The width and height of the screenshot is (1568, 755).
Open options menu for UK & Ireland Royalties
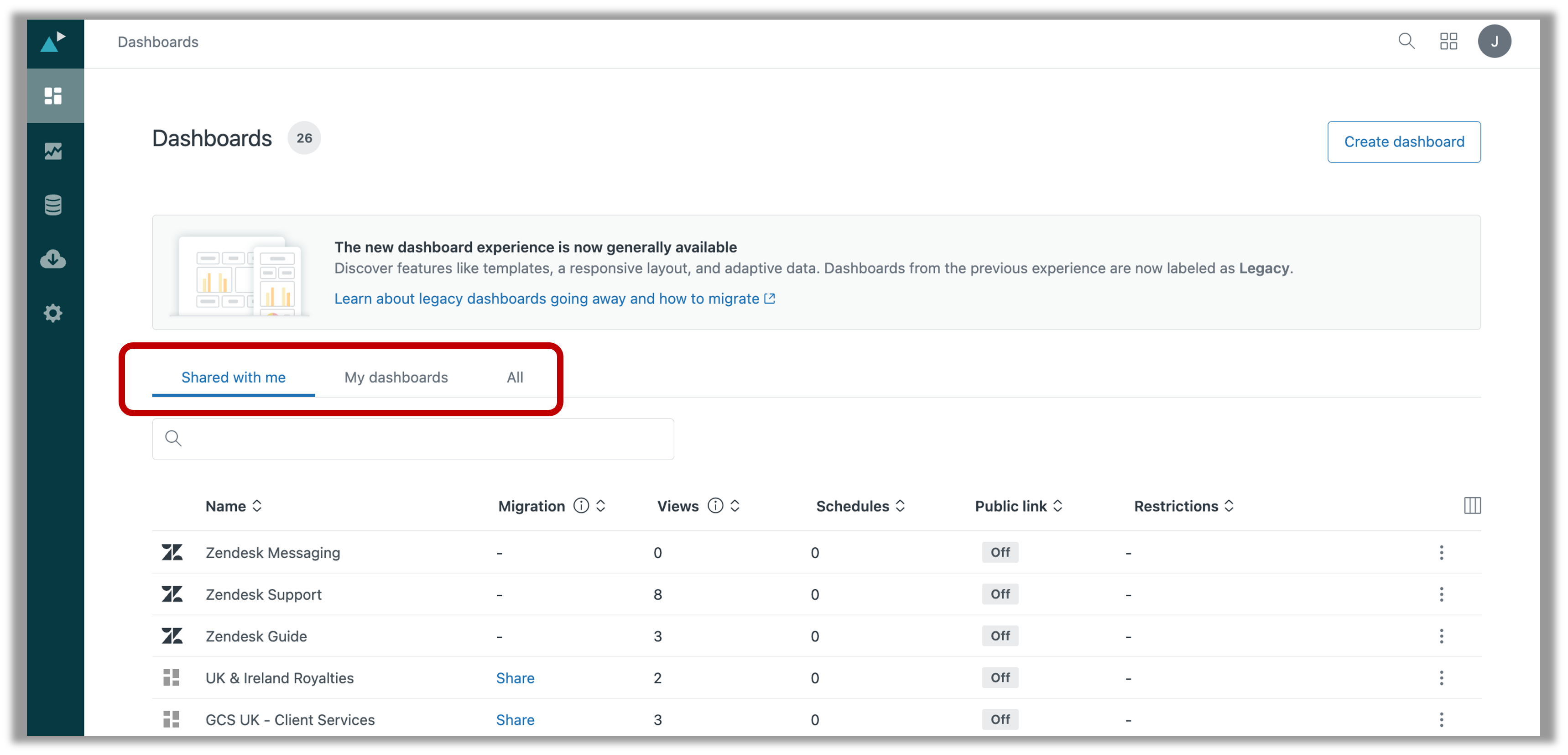click(x=1441, y=678)
